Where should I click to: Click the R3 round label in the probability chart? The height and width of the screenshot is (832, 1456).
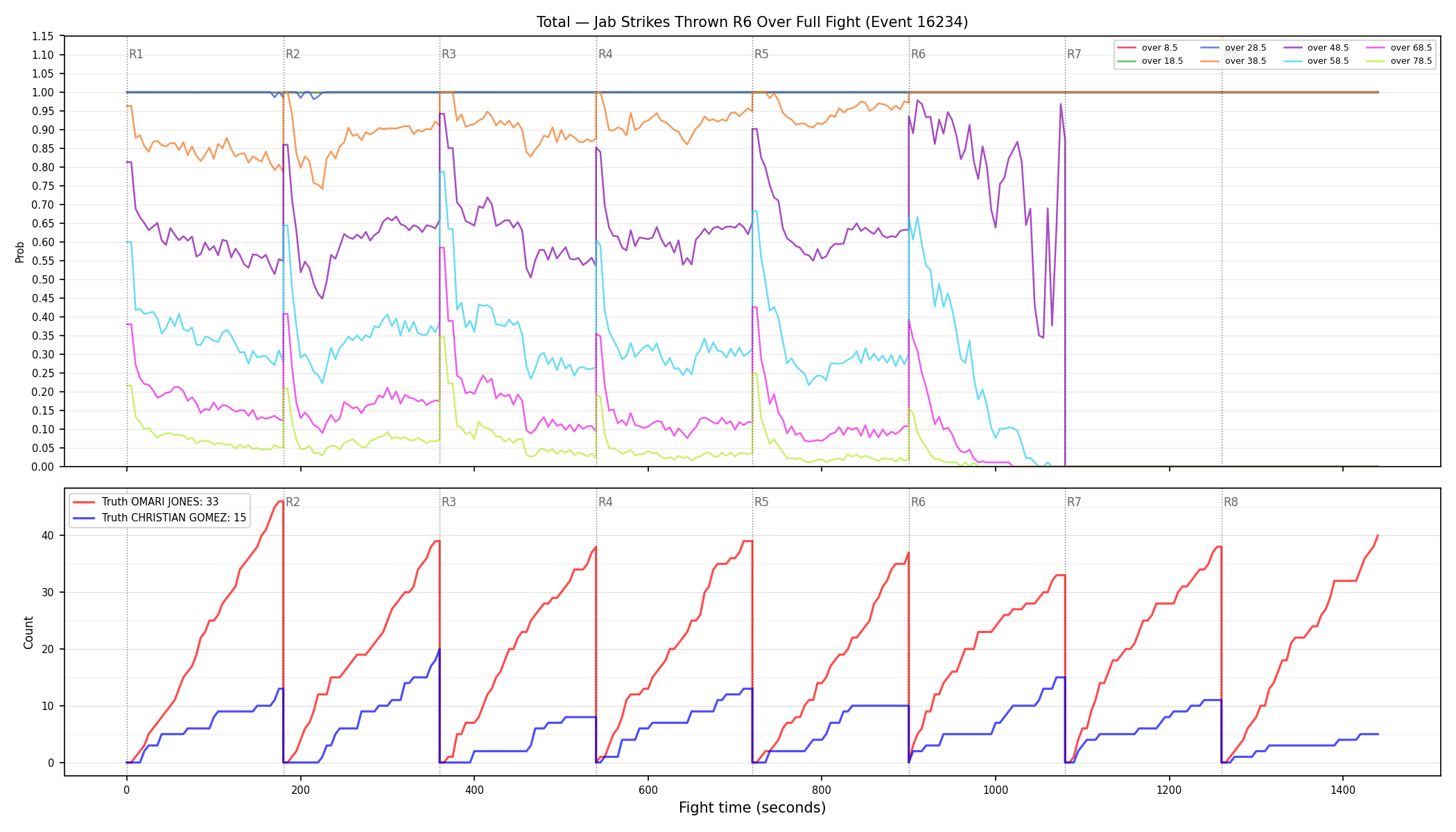(x=449, y=54)
